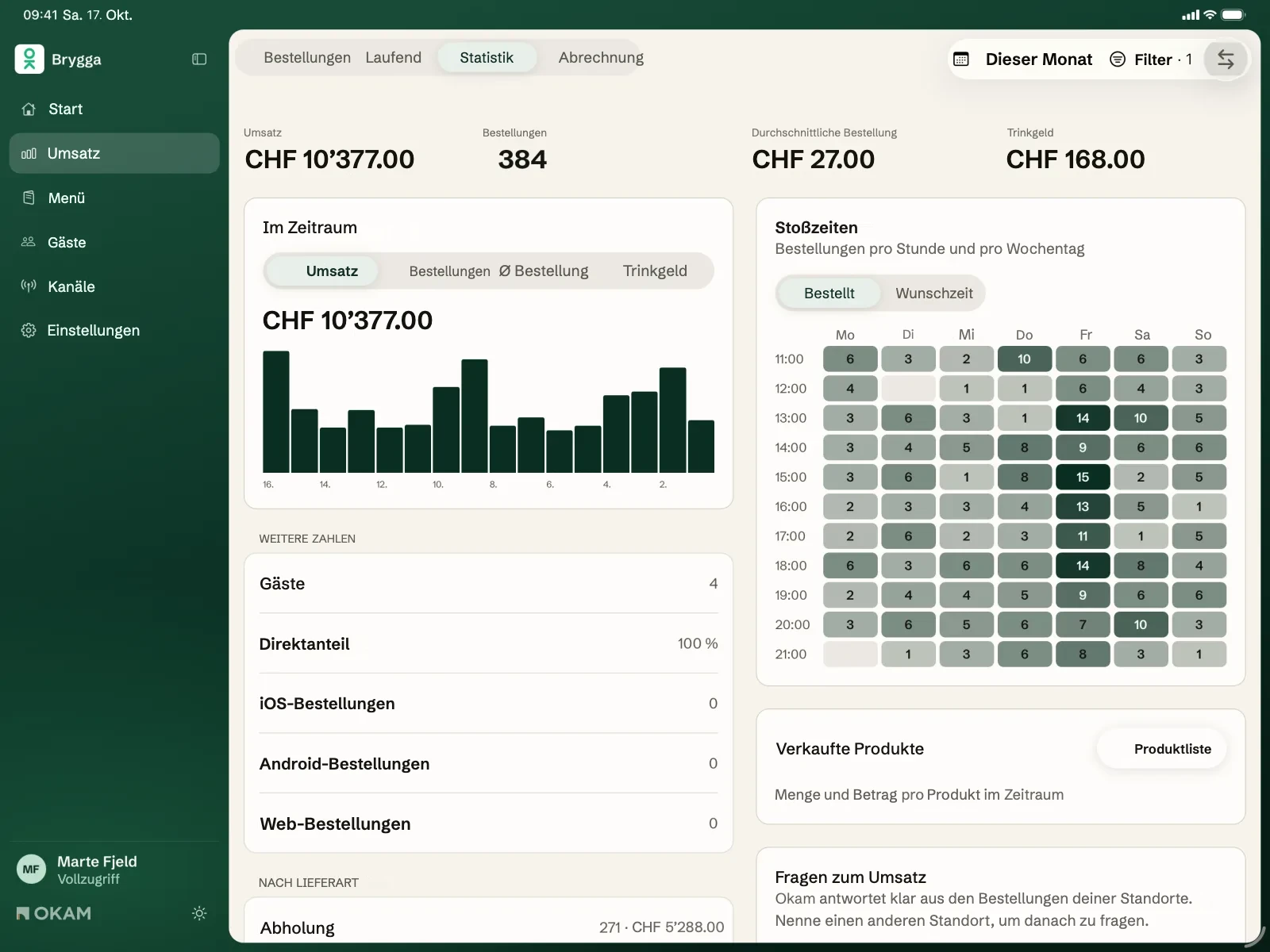The height and width of the screenshot is (952, 1270).
Task: Select Trinkgeld segment in Im Zeitraum
Action: (655, 271)
